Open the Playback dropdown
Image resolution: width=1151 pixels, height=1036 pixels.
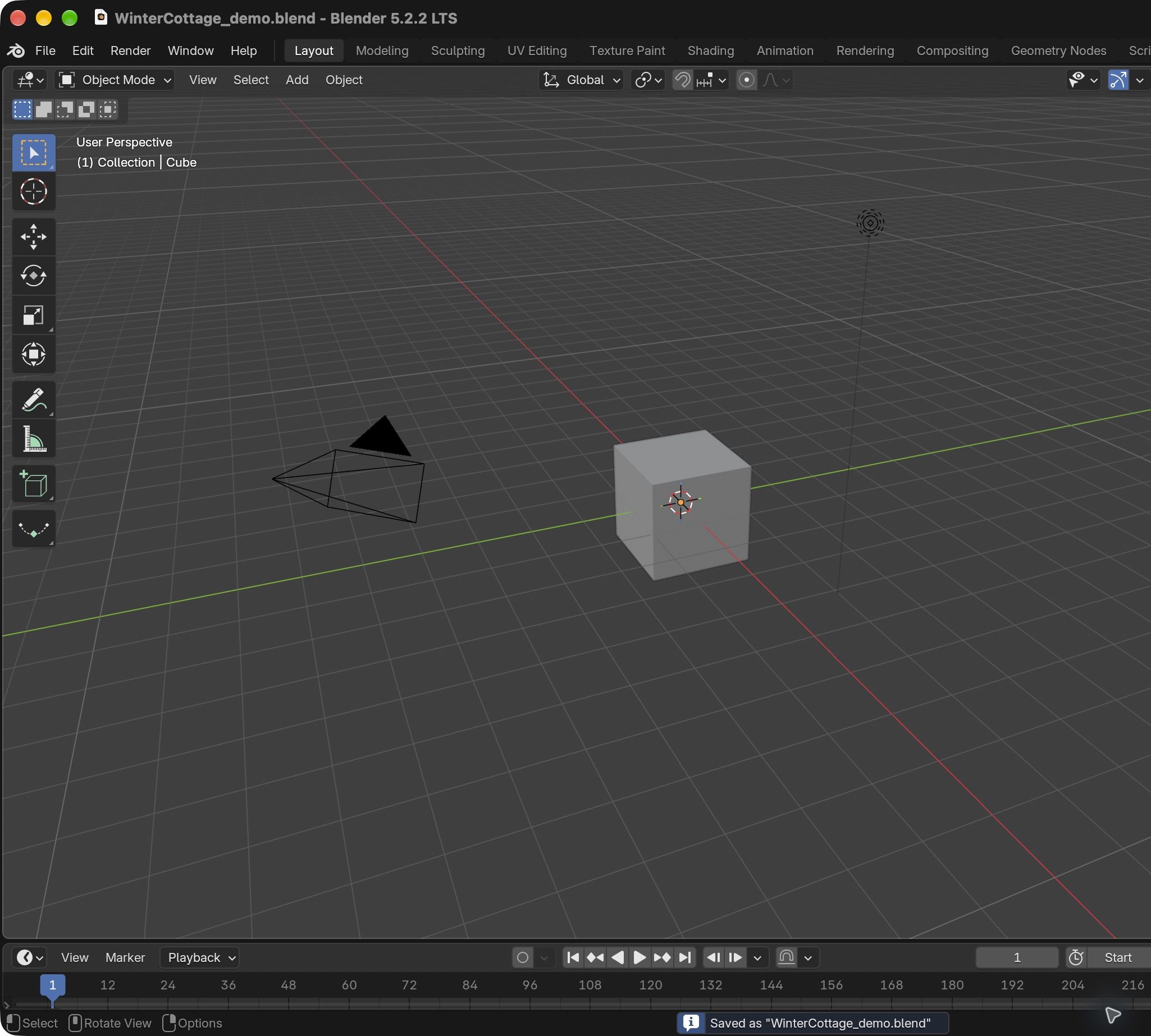coord(200,957)
